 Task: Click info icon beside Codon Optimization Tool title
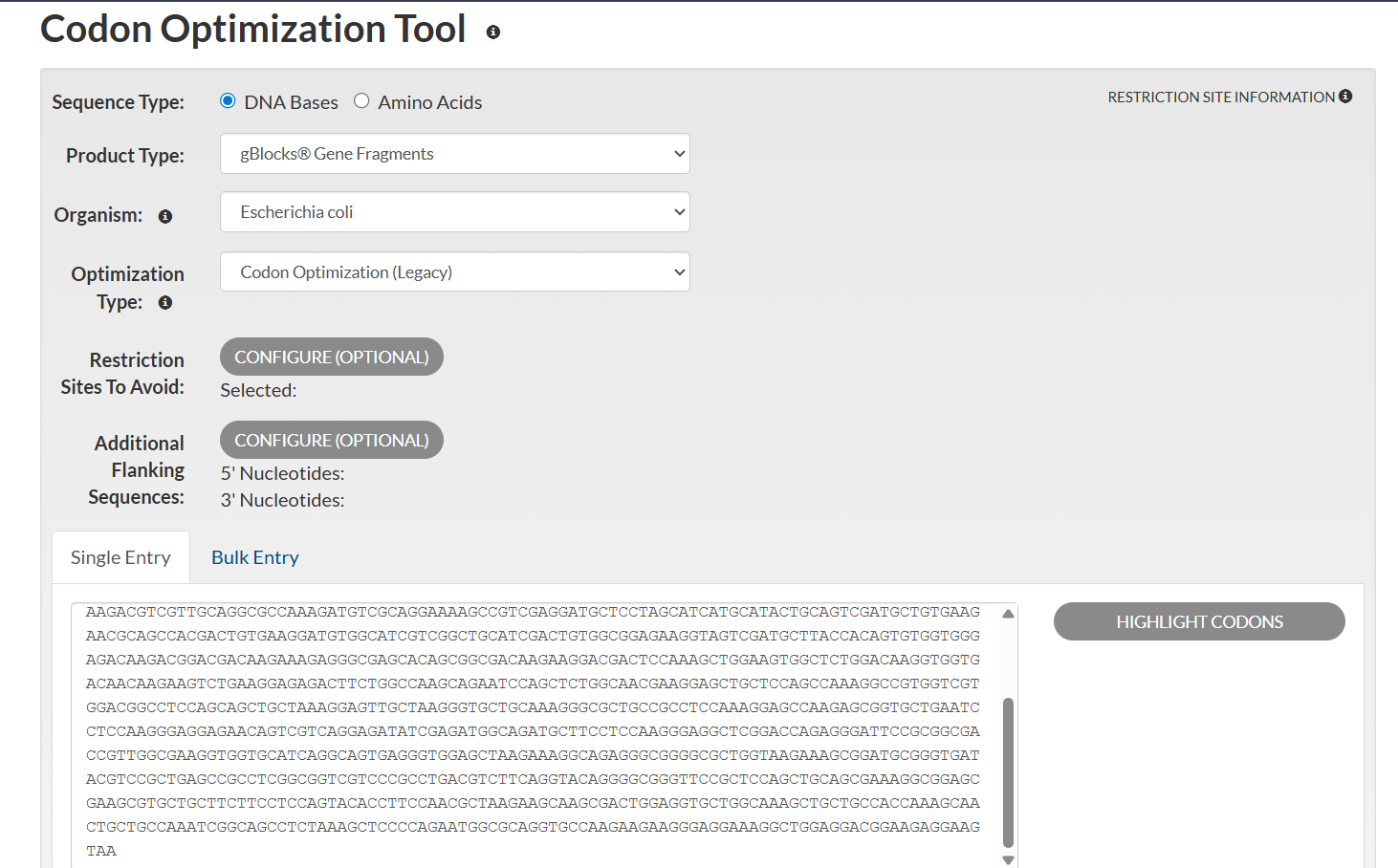click(493, 33)
